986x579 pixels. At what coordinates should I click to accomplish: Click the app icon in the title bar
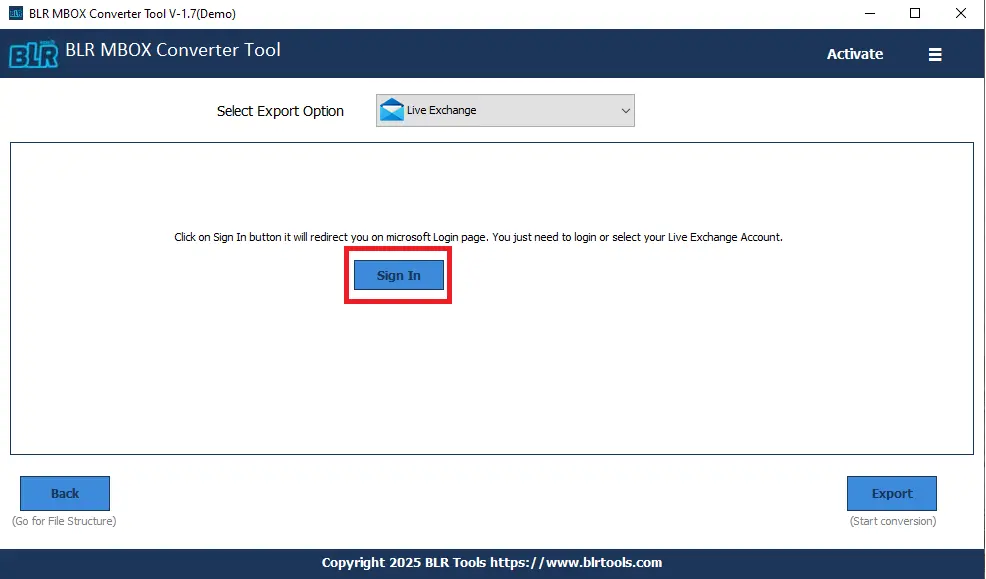(14, 13)
